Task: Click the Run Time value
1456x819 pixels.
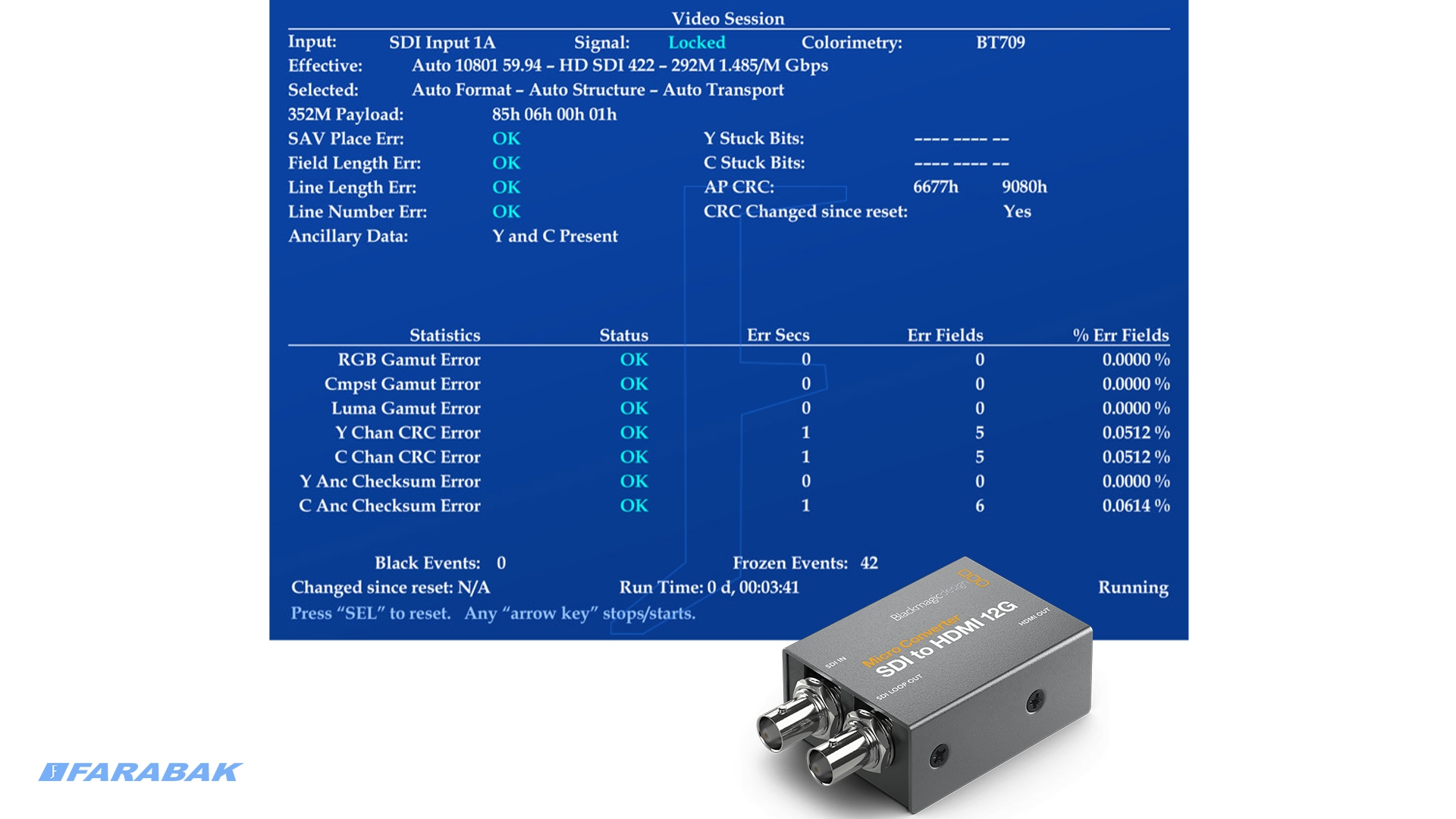Action: 753,588
